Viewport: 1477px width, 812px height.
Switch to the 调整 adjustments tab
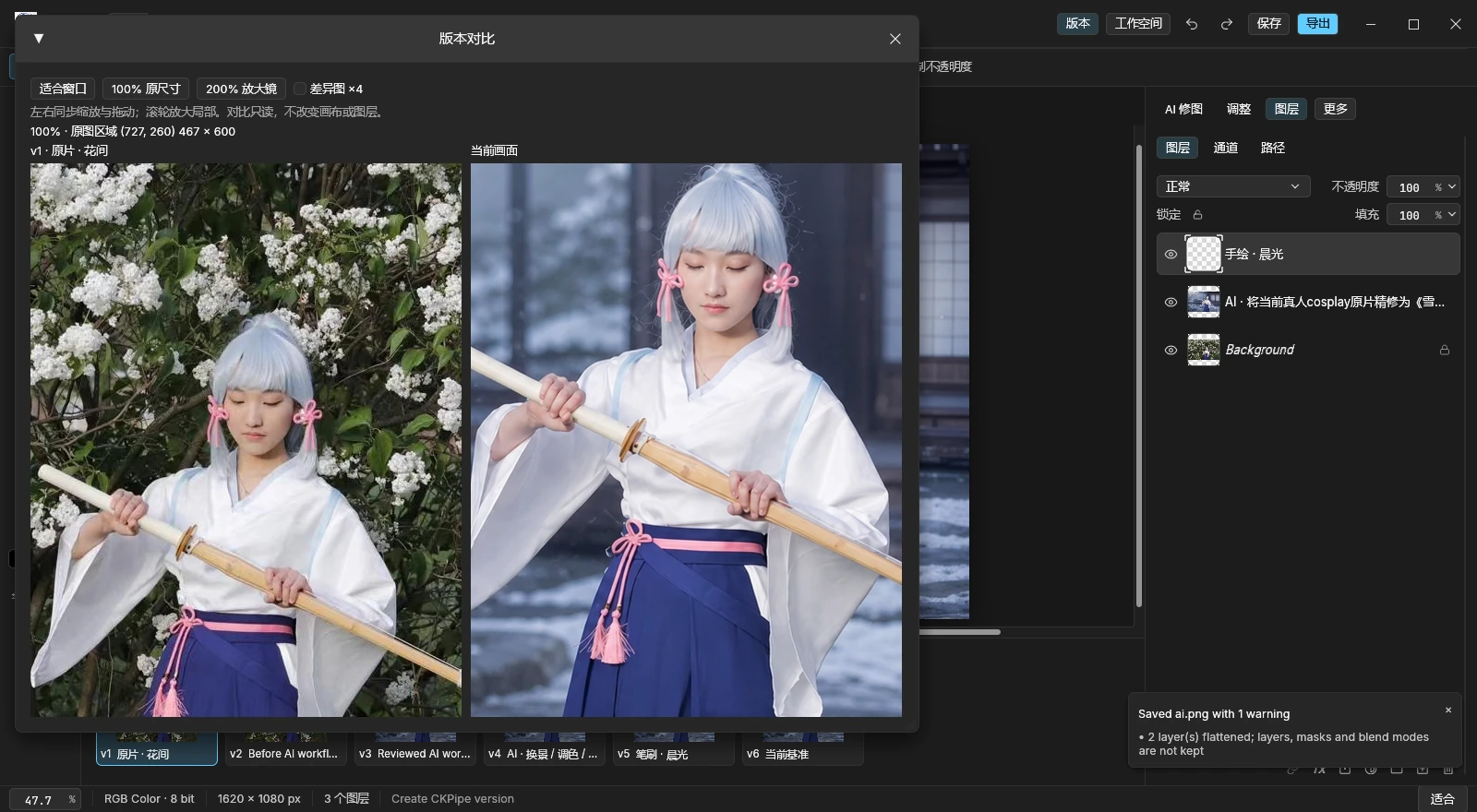(1239, 109)
